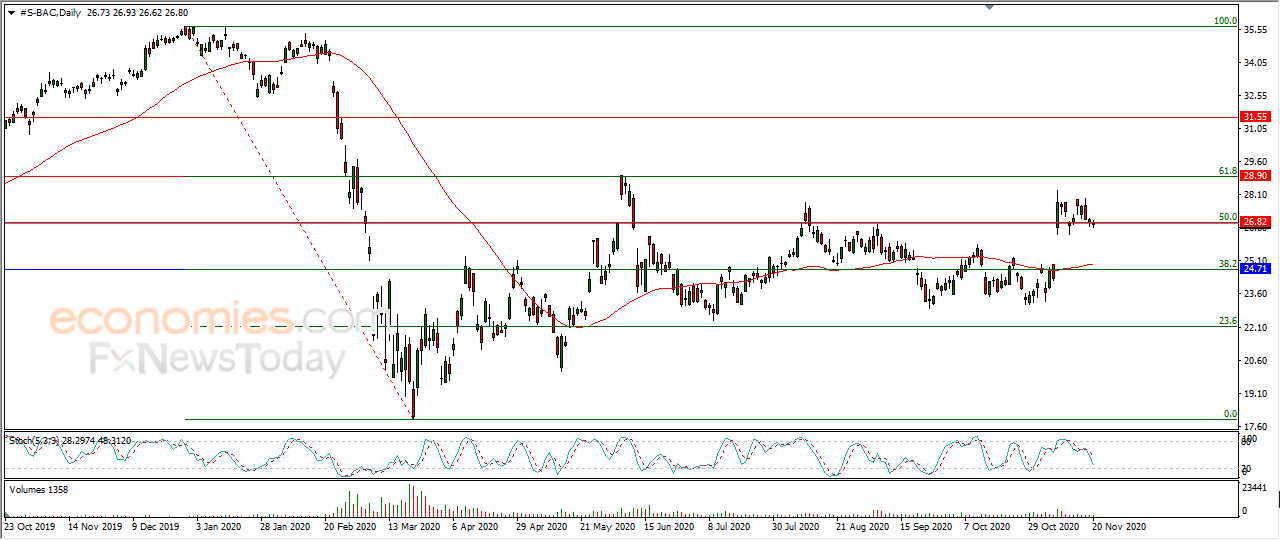This screenshot has width=1280, height=540.
Task: Select the #S-BAC,Daily chart title text
Action: click(51, 12)
